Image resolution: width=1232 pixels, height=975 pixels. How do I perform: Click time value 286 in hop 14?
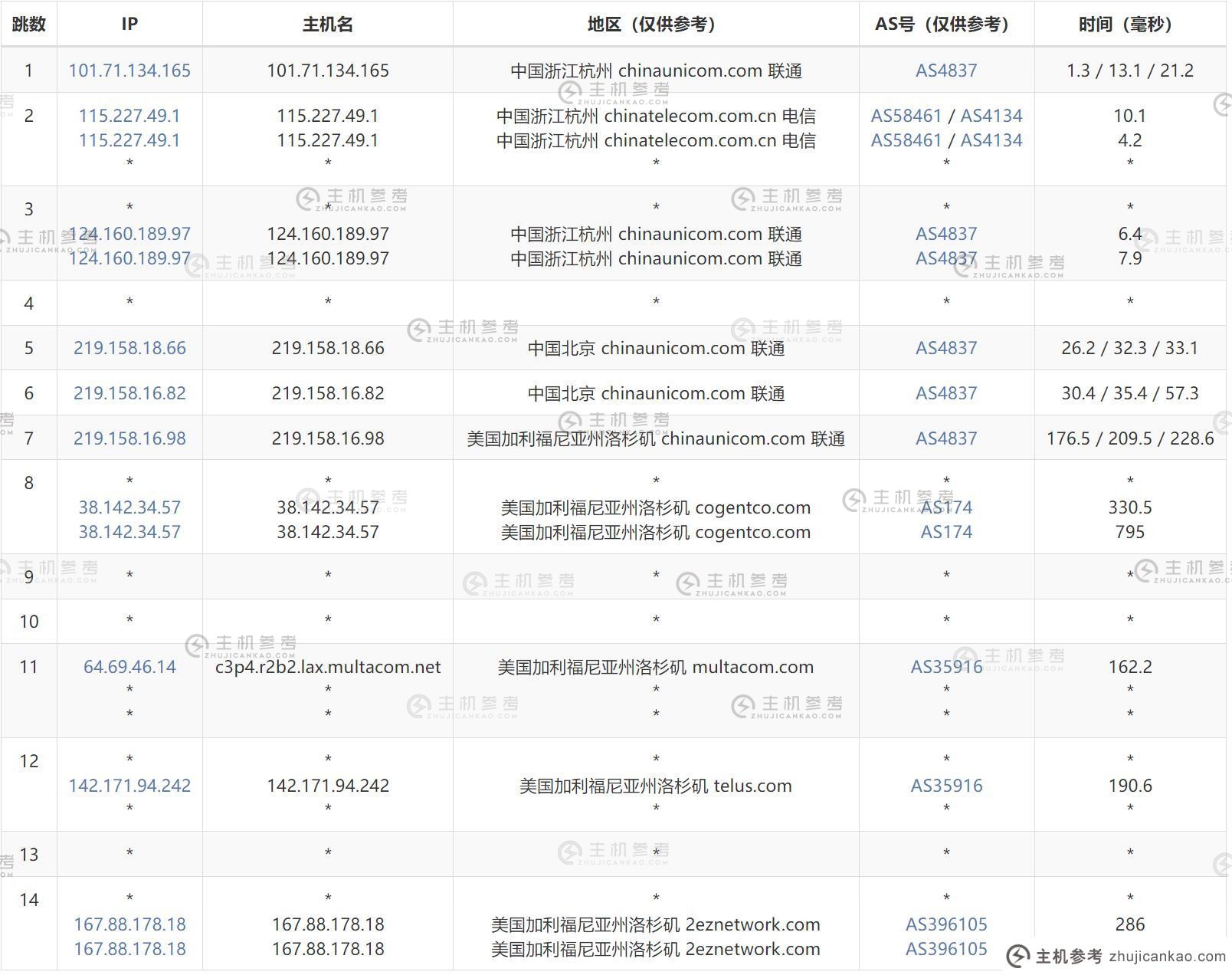(1130, 924)
